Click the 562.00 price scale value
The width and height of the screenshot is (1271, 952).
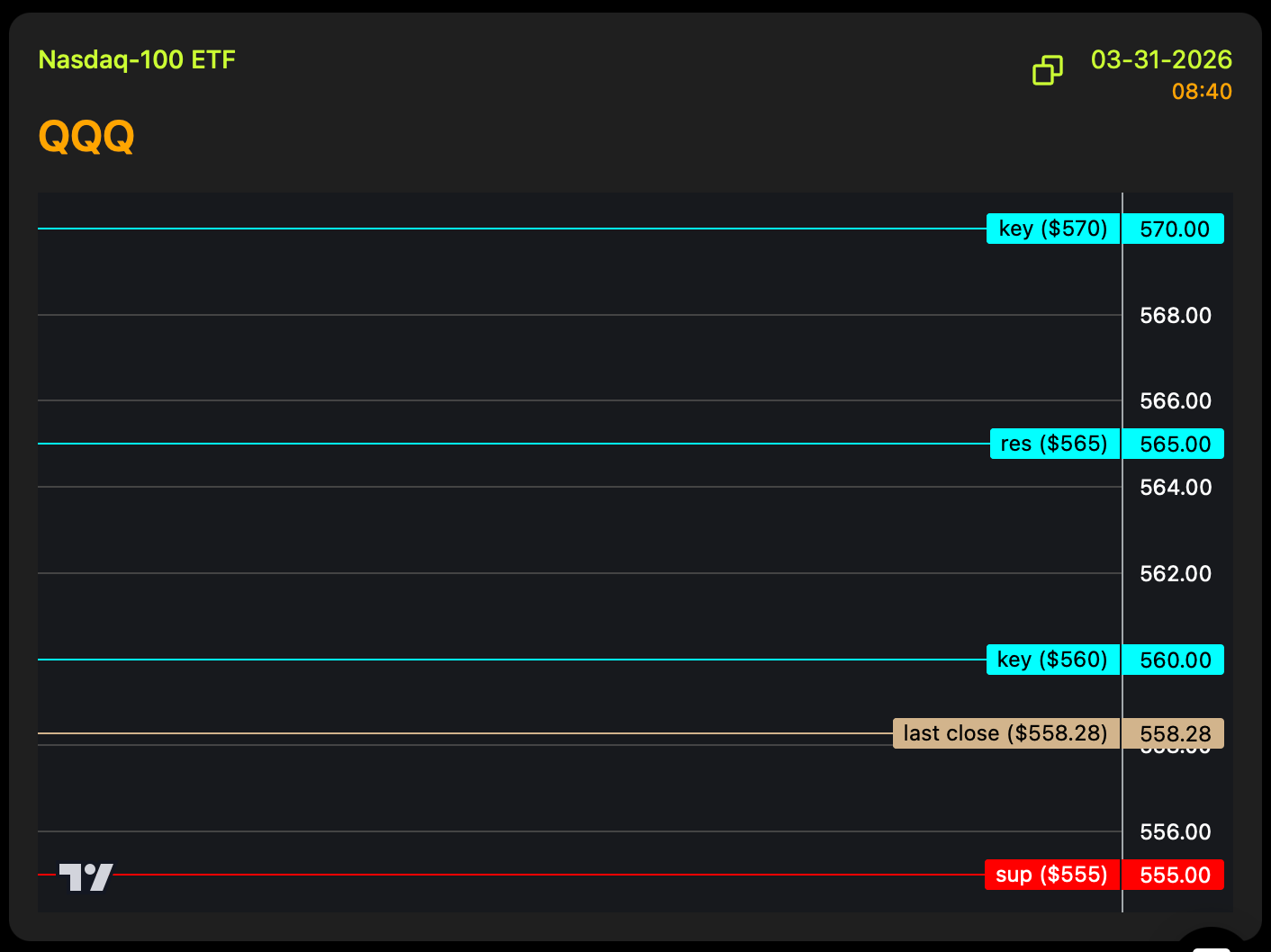click(x=1175, y=574)
